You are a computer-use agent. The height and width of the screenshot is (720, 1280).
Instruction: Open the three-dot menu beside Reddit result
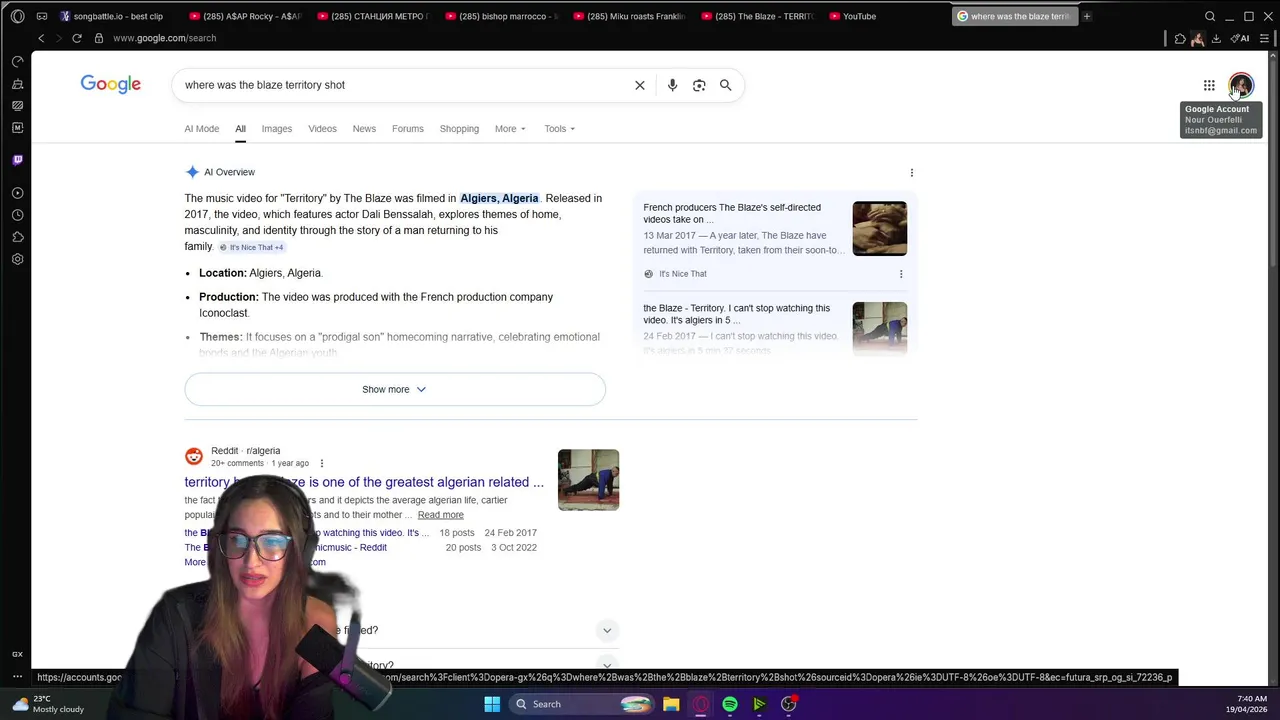(321, 464)
